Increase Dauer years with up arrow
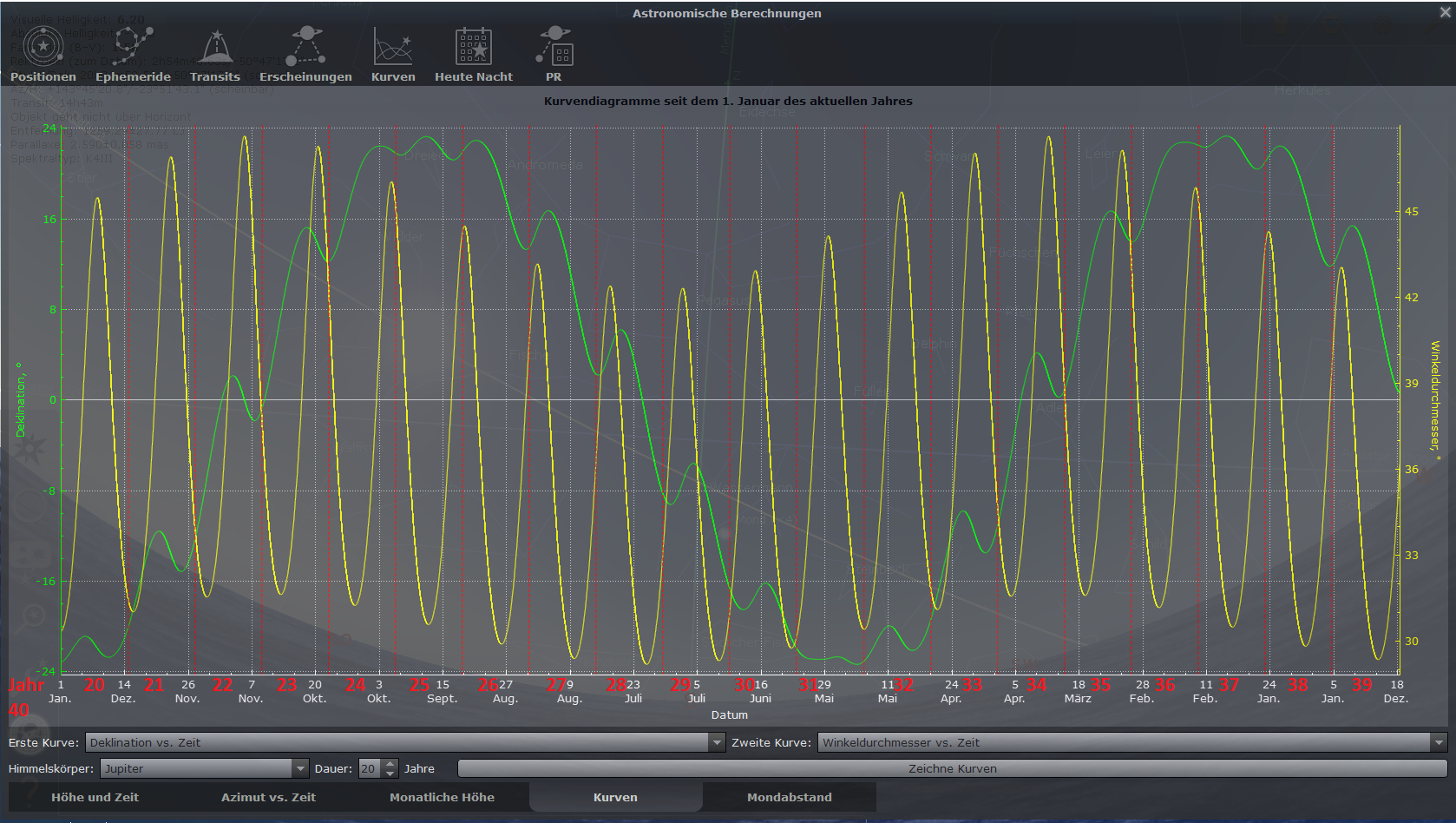 [390, 764]
